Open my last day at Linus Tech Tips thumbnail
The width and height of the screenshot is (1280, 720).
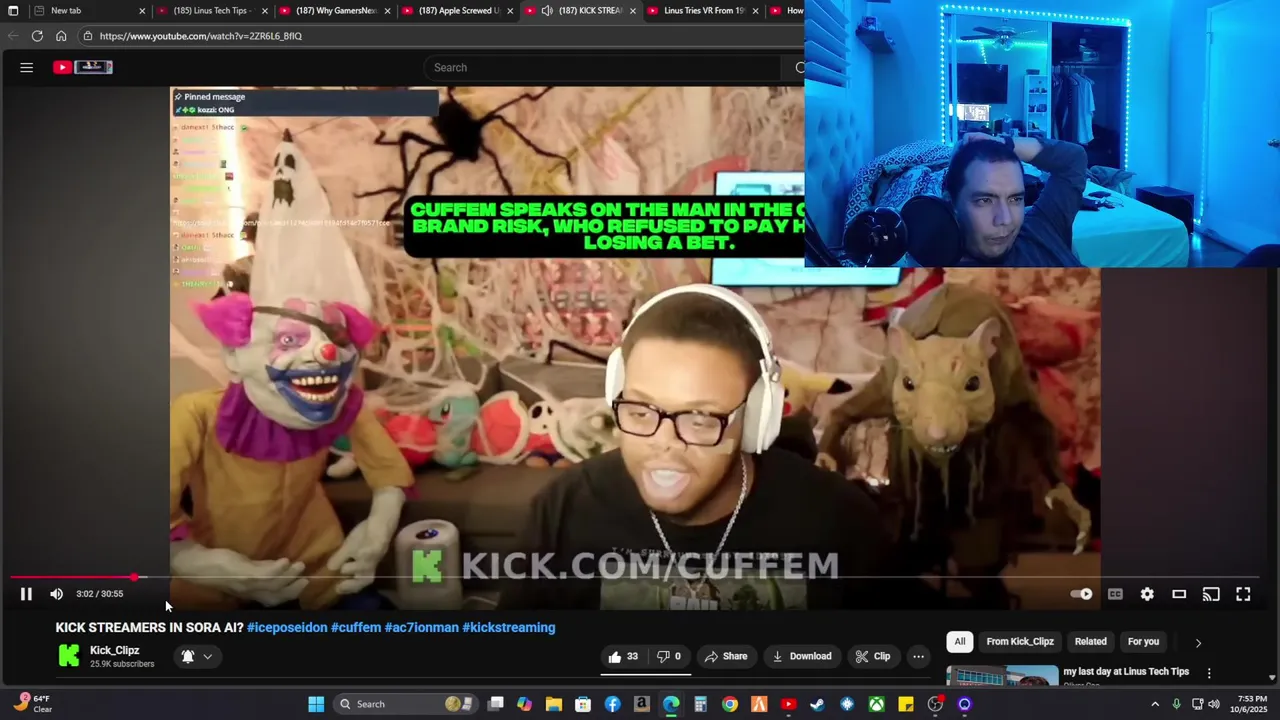click(1002, 676)
